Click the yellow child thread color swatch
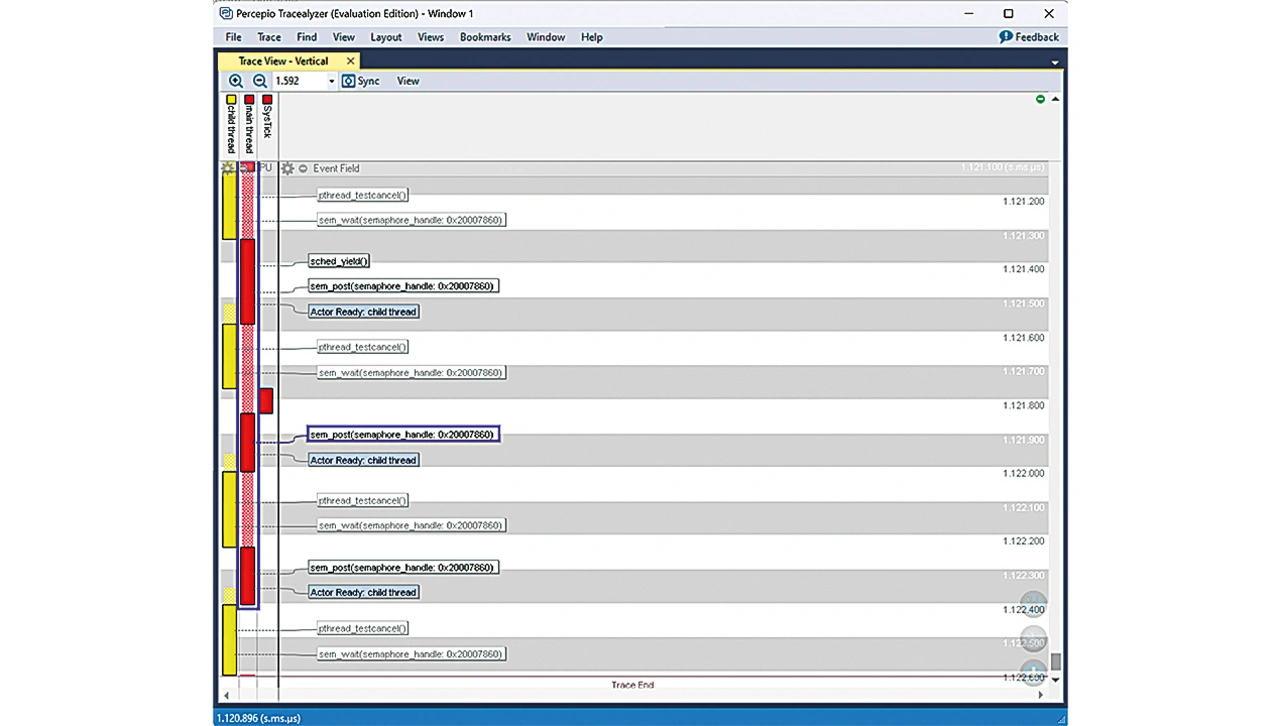1280x726 pixels. [231, 100]
